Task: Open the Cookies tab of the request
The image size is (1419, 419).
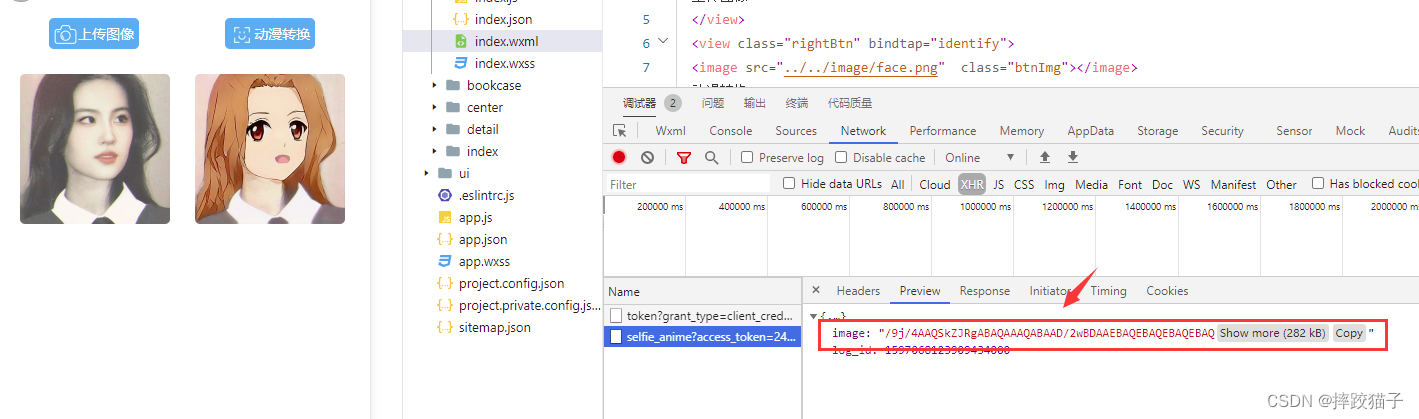Action: click(x=1167, y=291)
